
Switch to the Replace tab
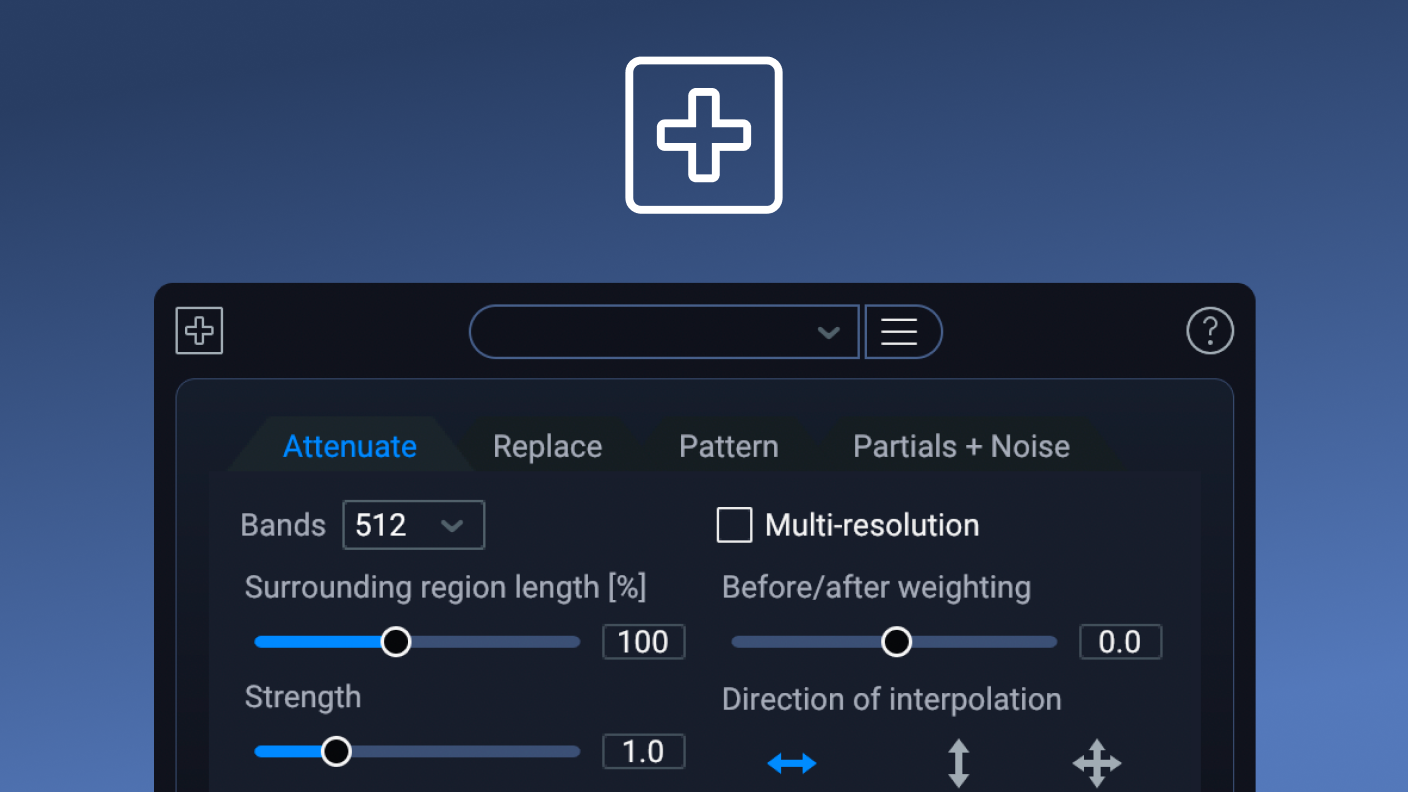[547, 446]
